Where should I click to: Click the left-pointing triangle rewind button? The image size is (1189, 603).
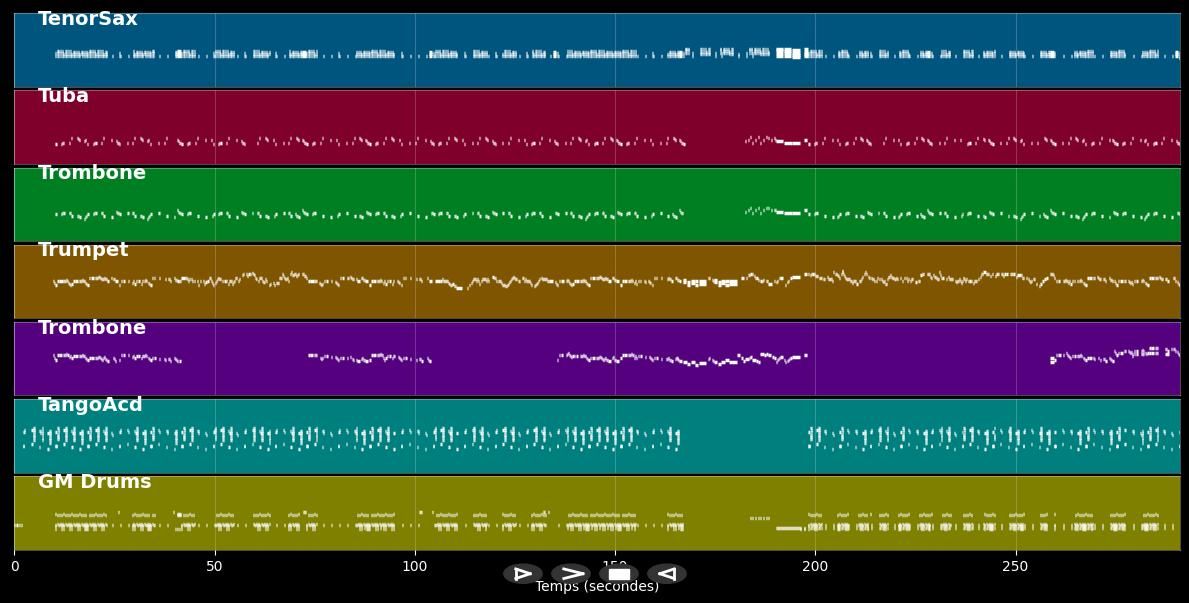[667, 574]
